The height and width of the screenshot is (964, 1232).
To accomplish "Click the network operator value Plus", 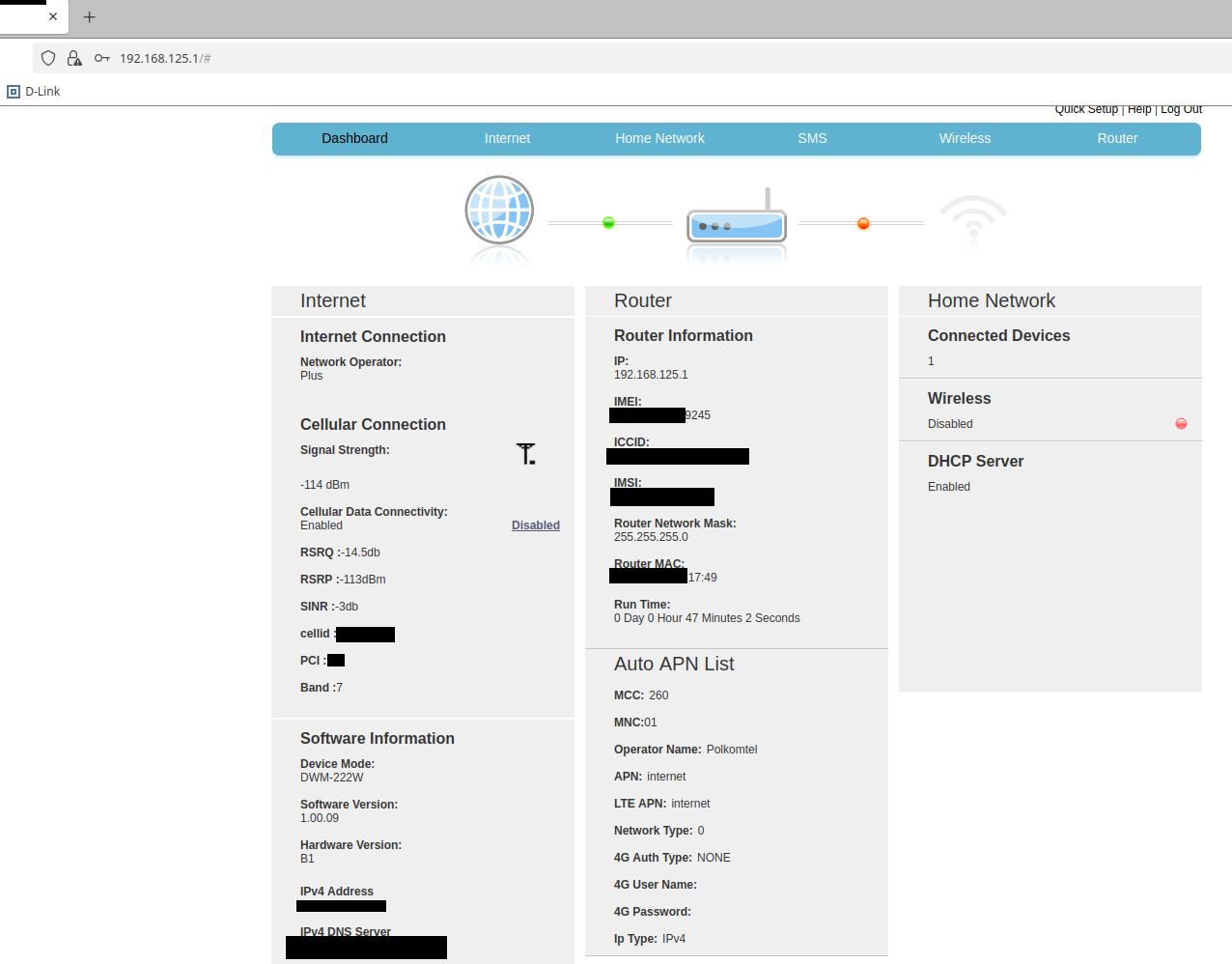I will [x=311, y=376].
